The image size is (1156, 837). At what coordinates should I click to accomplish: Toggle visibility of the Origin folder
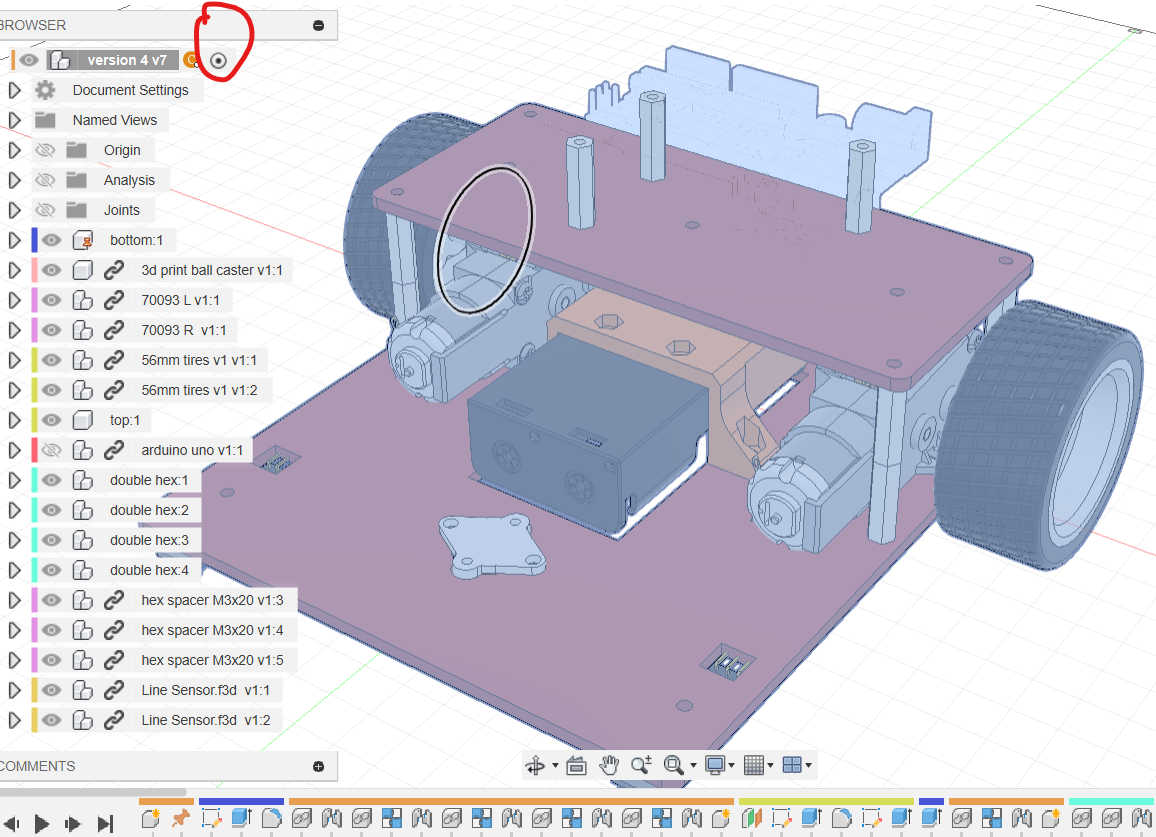(x=44, y=150)
